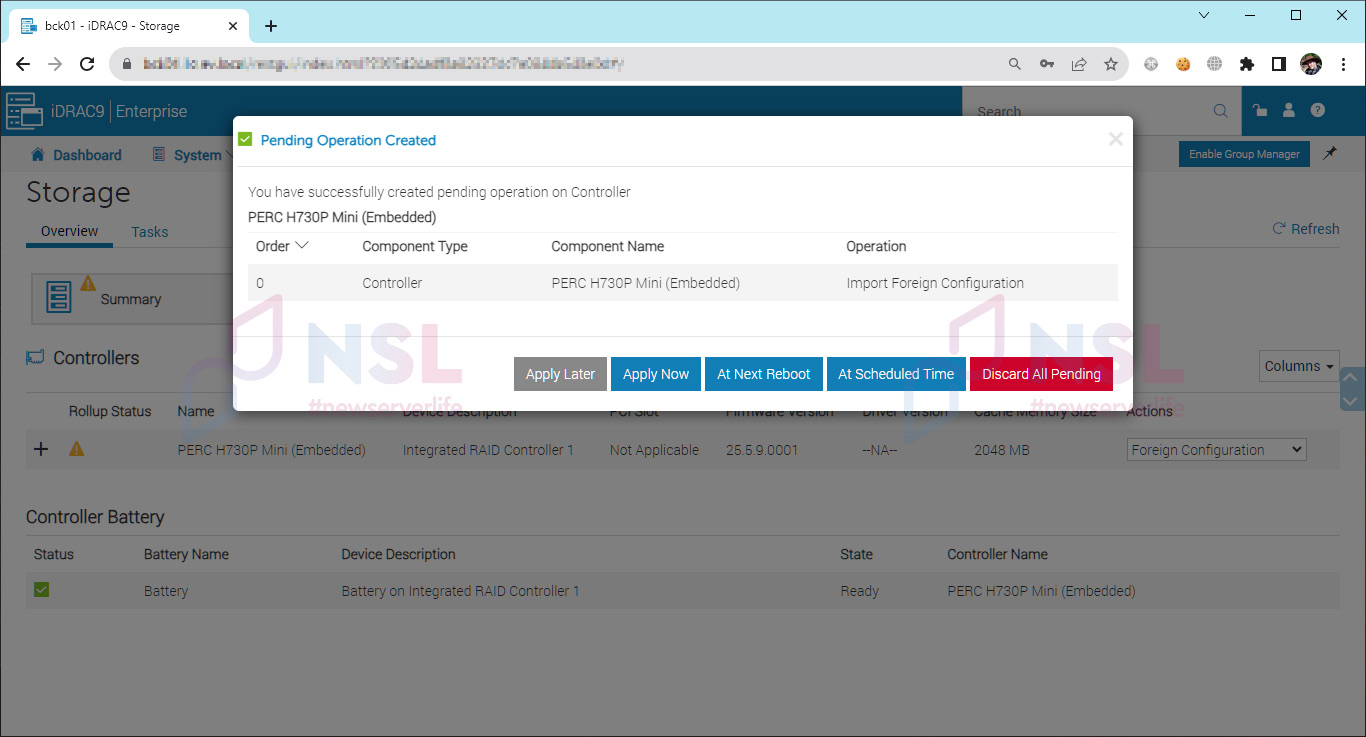Close the bck01 iDRAC9 Storage tab

click(232, 26)
